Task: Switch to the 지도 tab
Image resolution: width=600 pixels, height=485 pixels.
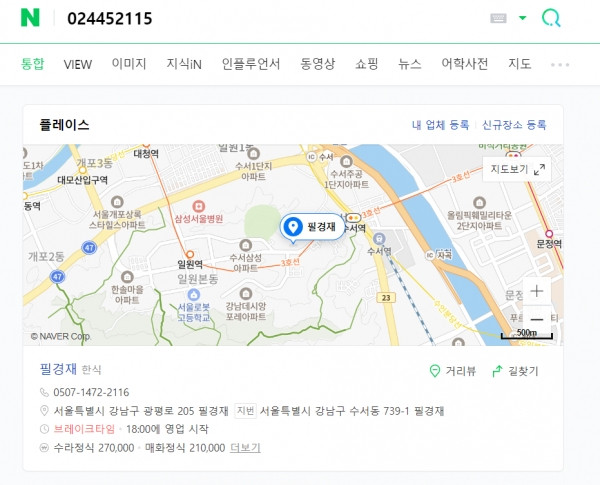Action: tap(520, 64)
